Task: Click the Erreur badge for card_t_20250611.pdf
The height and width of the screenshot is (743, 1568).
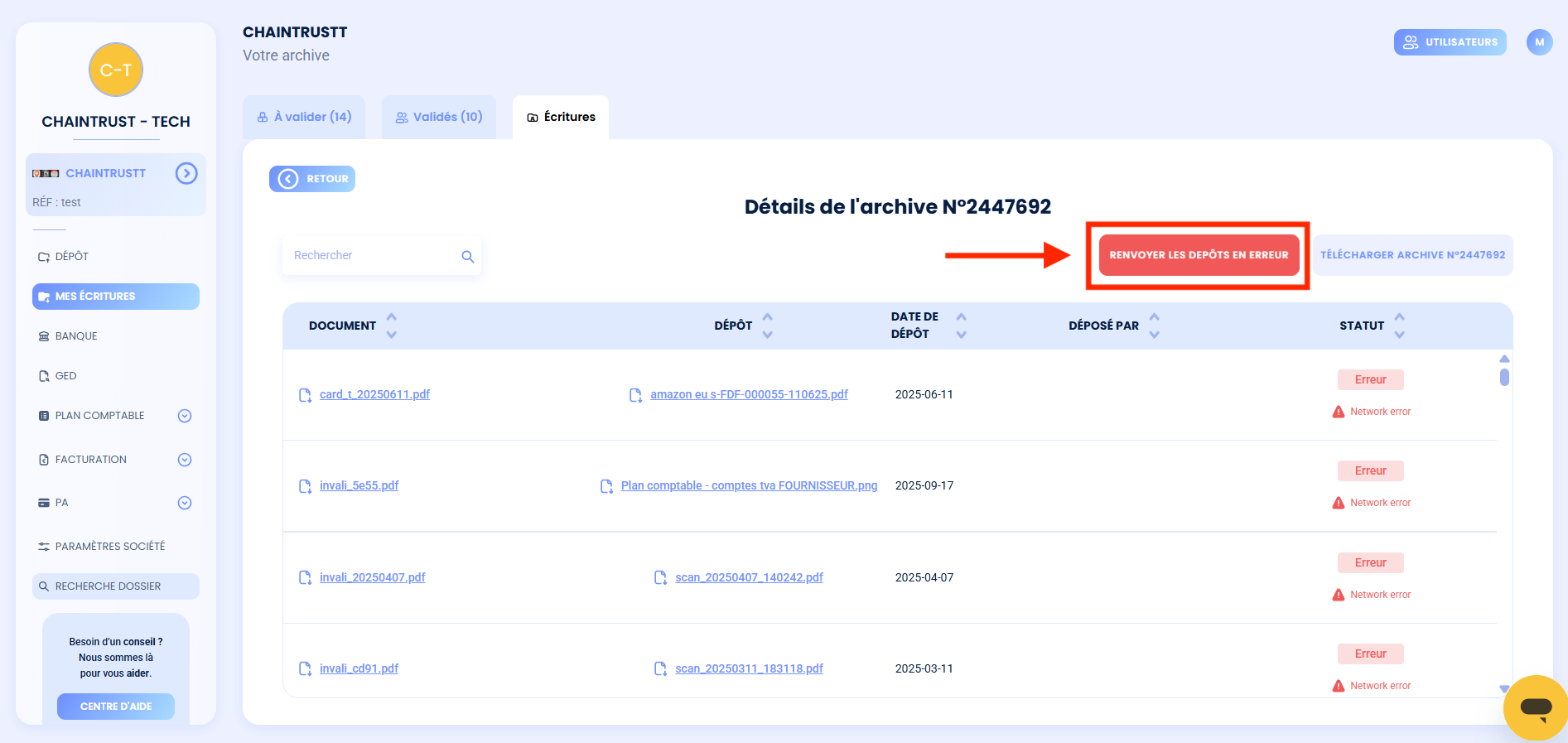Action: 1371,379
